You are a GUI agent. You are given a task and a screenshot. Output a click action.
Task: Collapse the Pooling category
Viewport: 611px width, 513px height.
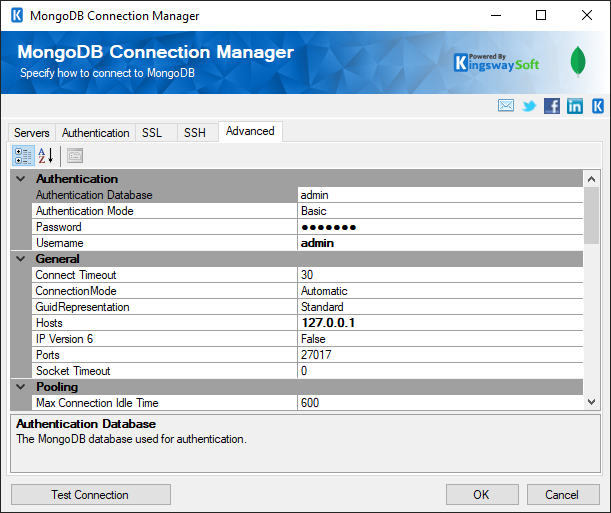click(21, 387)
